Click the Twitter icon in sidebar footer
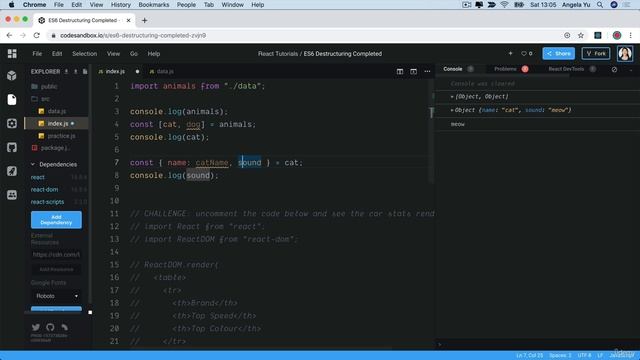Viewport: 640px width, 360px height. 36,327
